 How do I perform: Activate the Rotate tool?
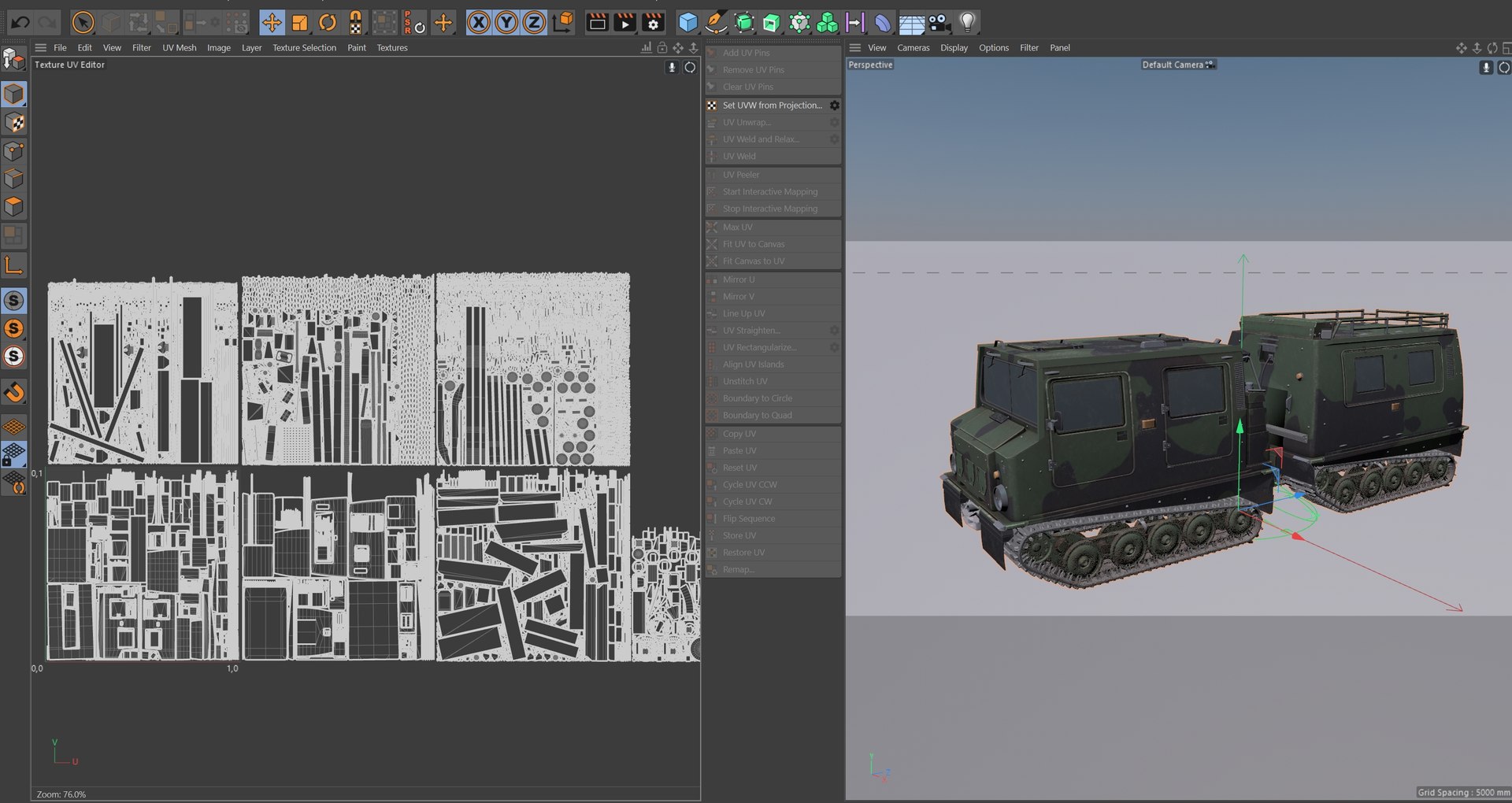point(328,23)
